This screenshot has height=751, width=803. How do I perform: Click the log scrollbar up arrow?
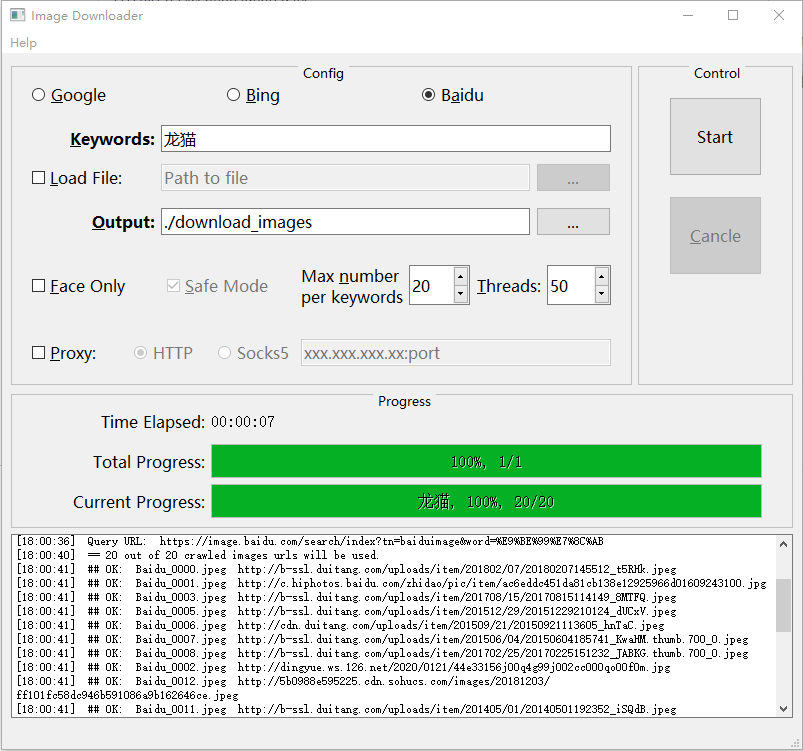[783, 544]
